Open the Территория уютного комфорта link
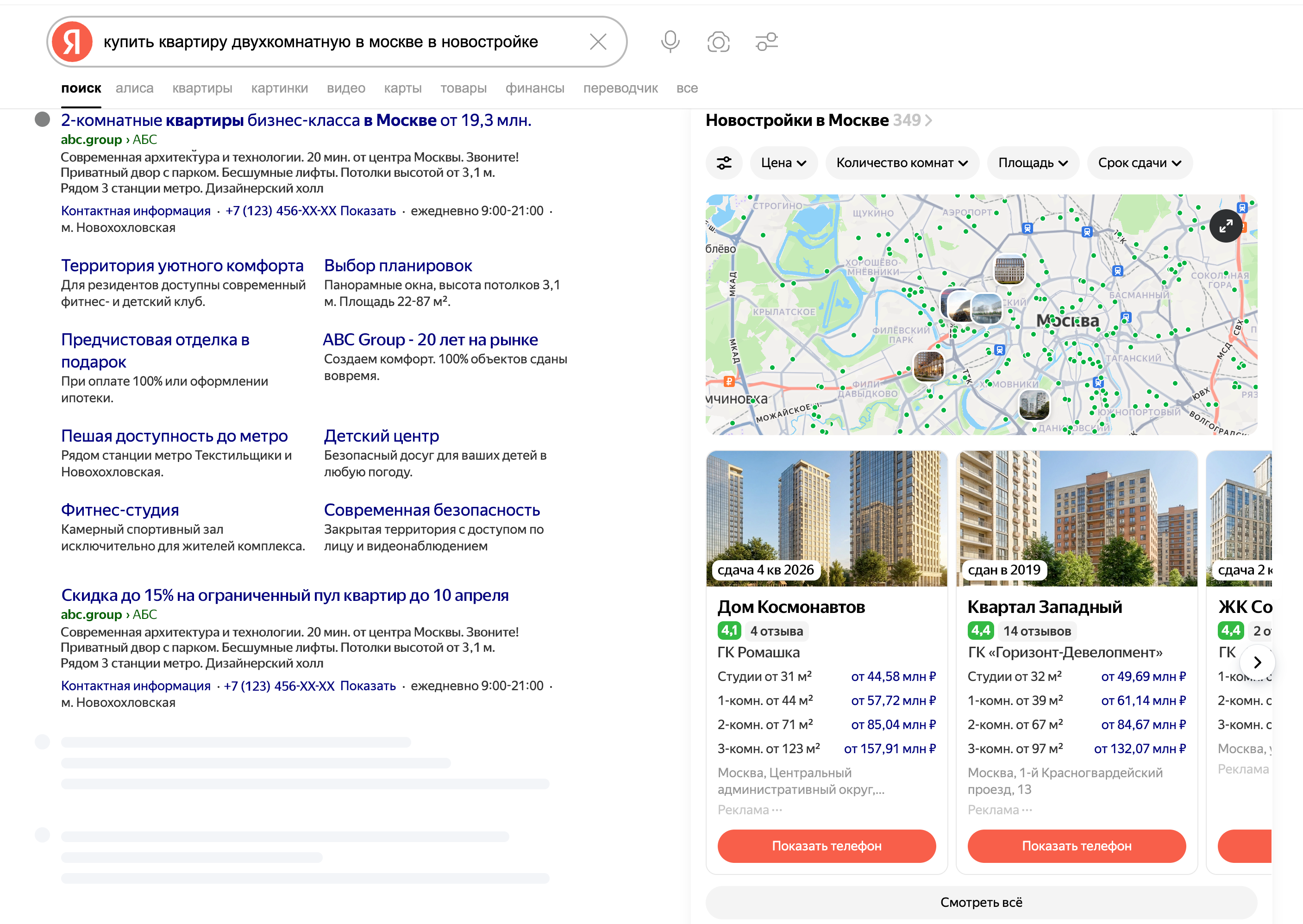The height and width of the screenshot is (924, 1303). click(x=182, y=266)
